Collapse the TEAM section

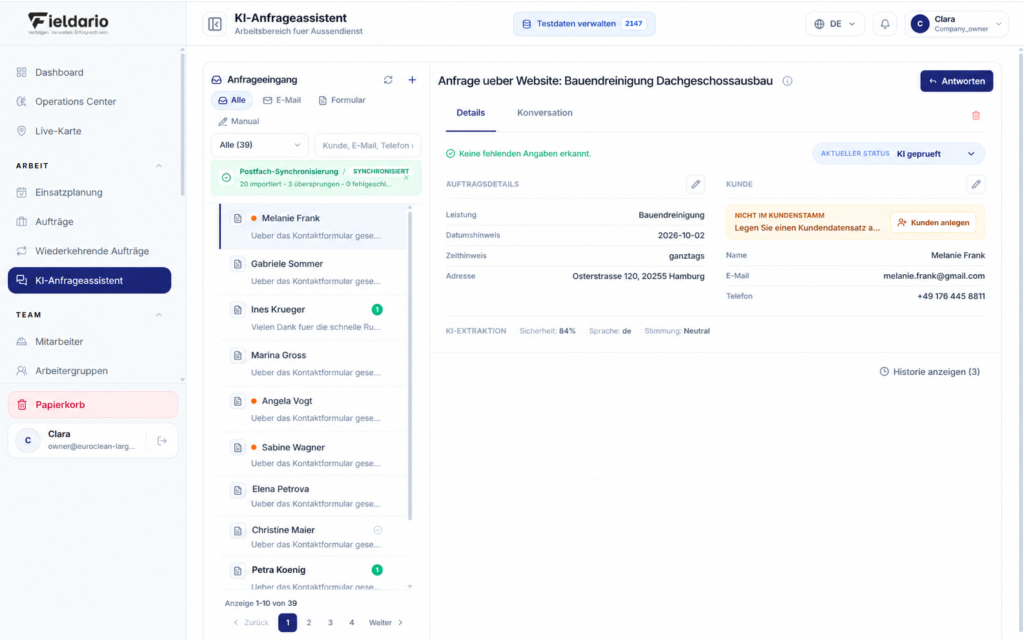coord(159,315)
